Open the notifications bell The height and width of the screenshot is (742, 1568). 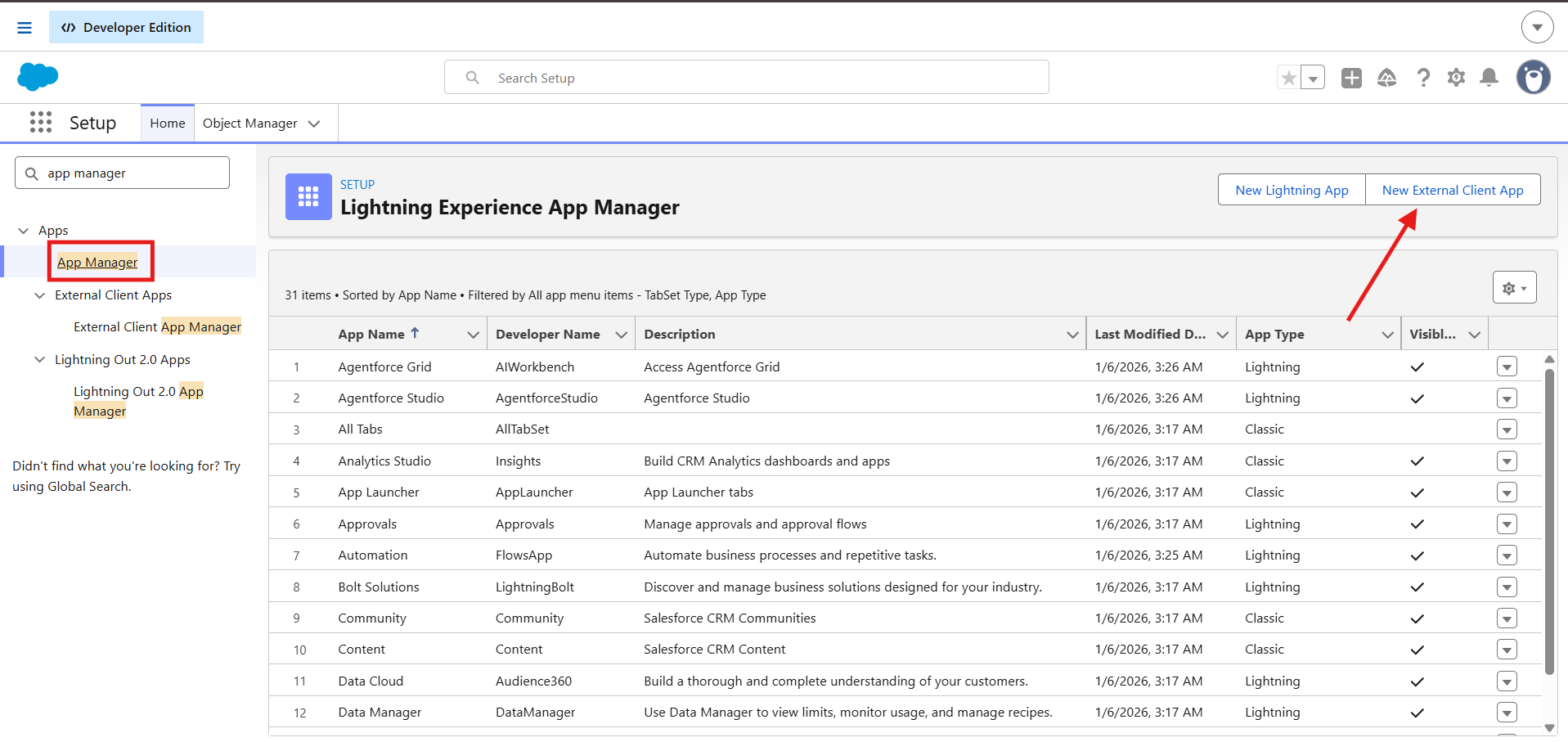click(x=1489, y=78)
